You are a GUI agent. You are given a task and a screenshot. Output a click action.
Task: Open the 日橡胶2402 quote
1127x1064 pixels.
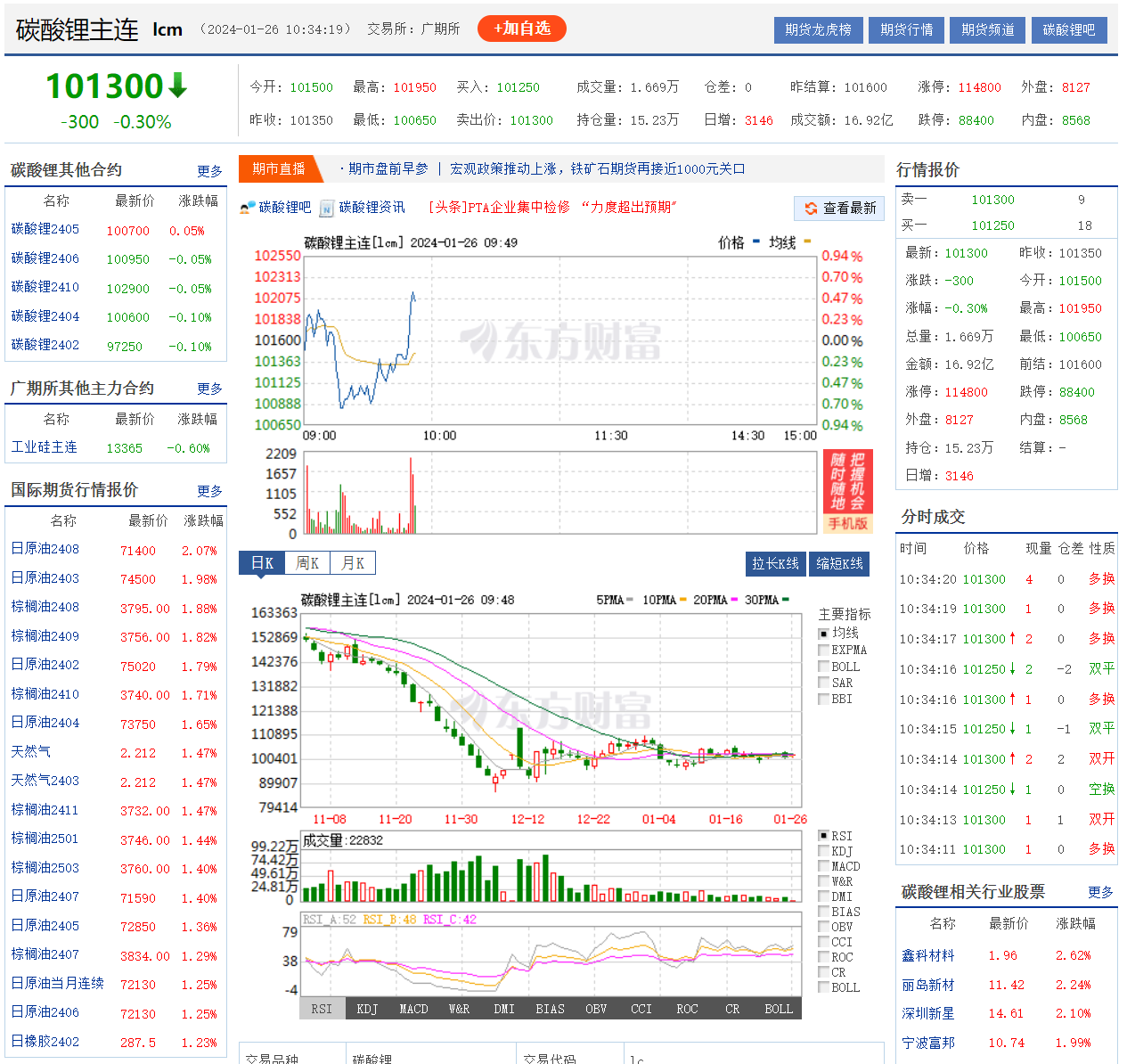(45, 1042)
